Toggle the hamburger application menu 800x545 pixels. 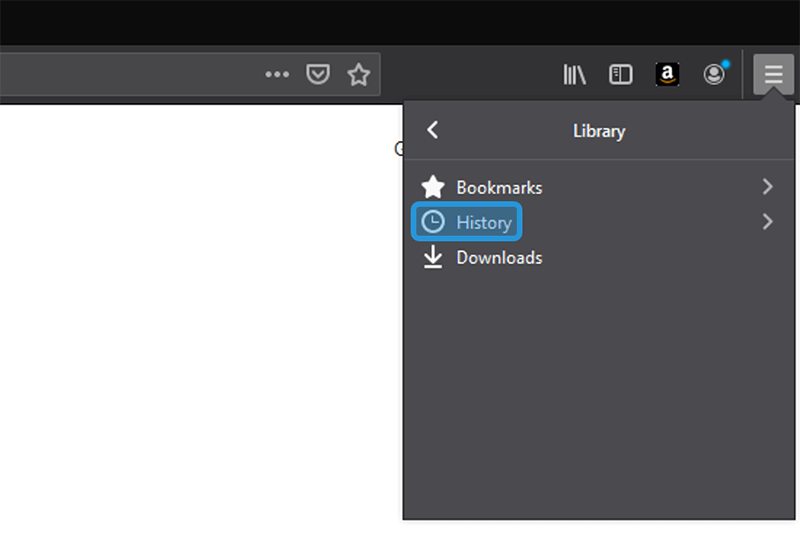(x=773, y=75)
